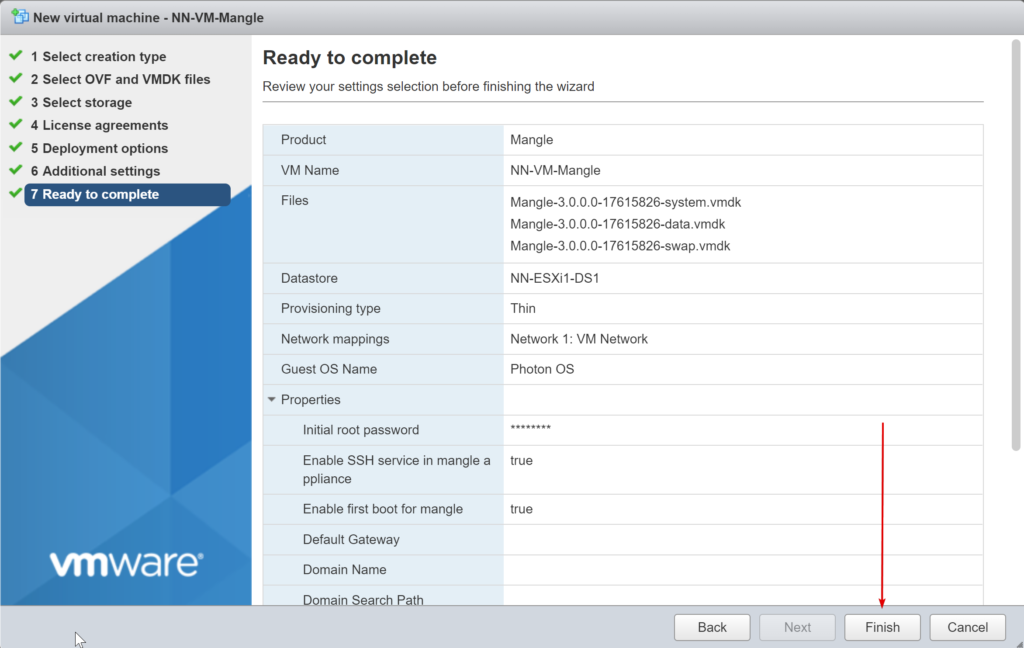Image resolution: width=1024 pixels, height=648 pixels.
Task: Collapse the Properties section triangle
Action: [272, 399]
